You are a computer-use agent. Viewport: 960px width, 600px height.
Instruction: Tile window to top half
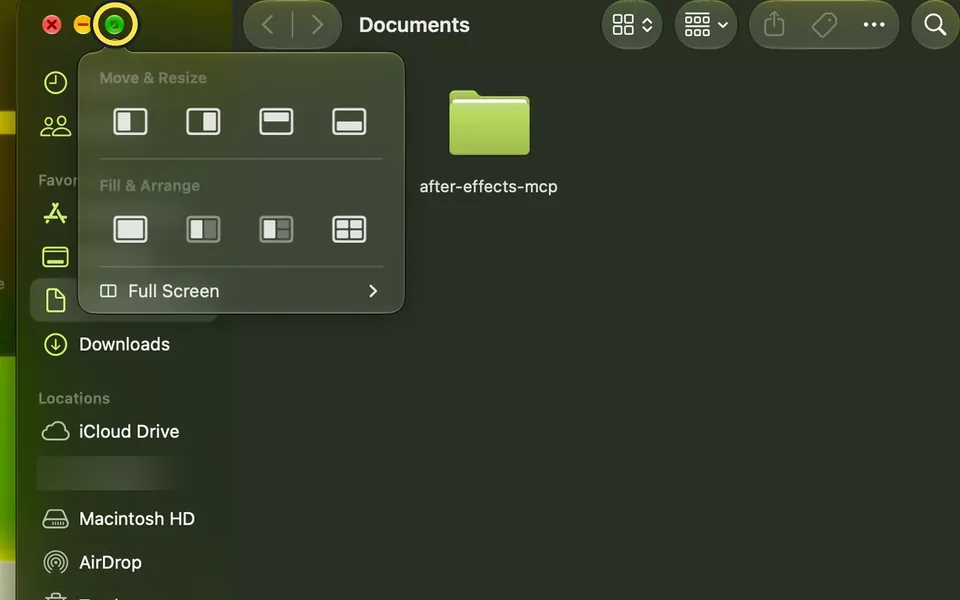pos(276,121)
